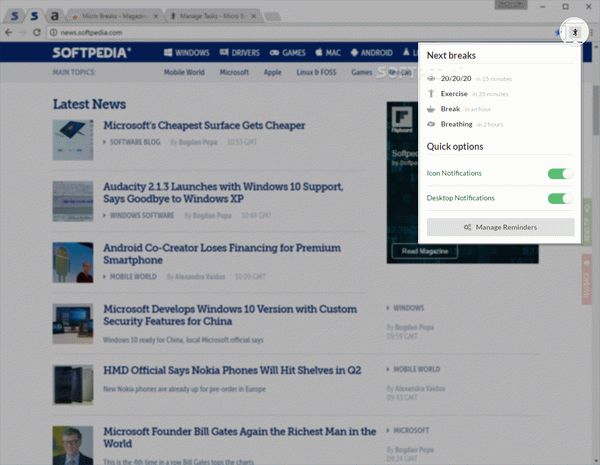
Task: Select the 20/20/20 eye break icon
Action: (x=431, y=78)
